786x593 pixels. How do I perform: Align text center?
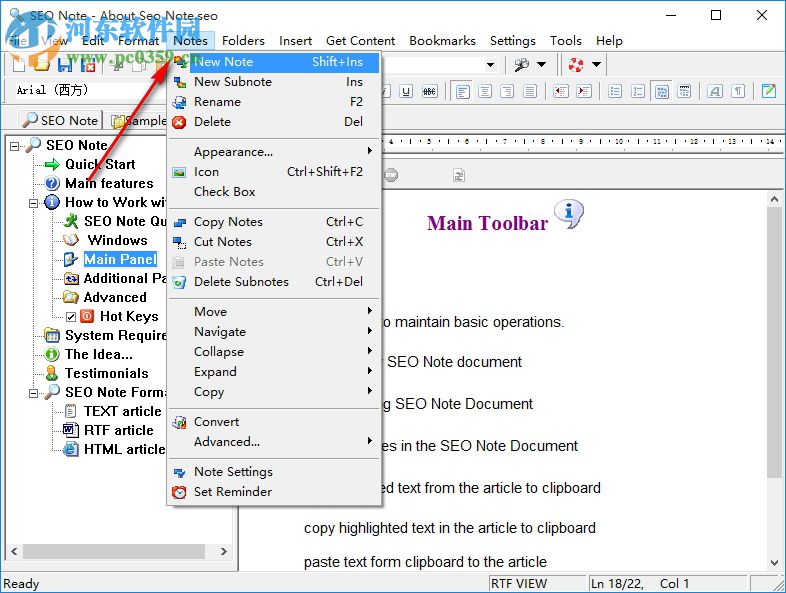click(x=485, y=91)
